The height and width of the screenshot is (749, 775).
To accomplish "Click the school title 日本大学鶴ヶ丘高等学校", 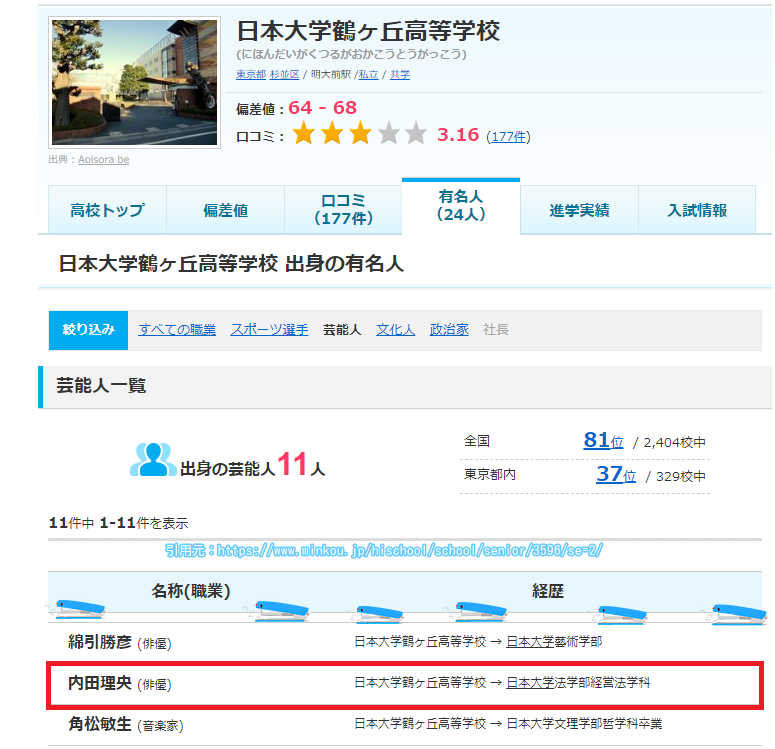I will click(368, 31).
